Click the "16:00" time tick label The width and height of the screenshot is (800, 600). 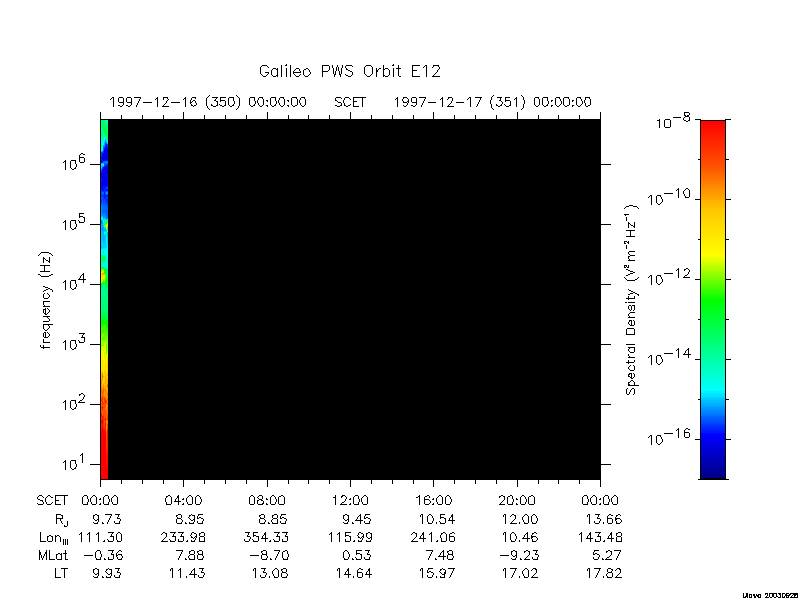coord(433,501)
